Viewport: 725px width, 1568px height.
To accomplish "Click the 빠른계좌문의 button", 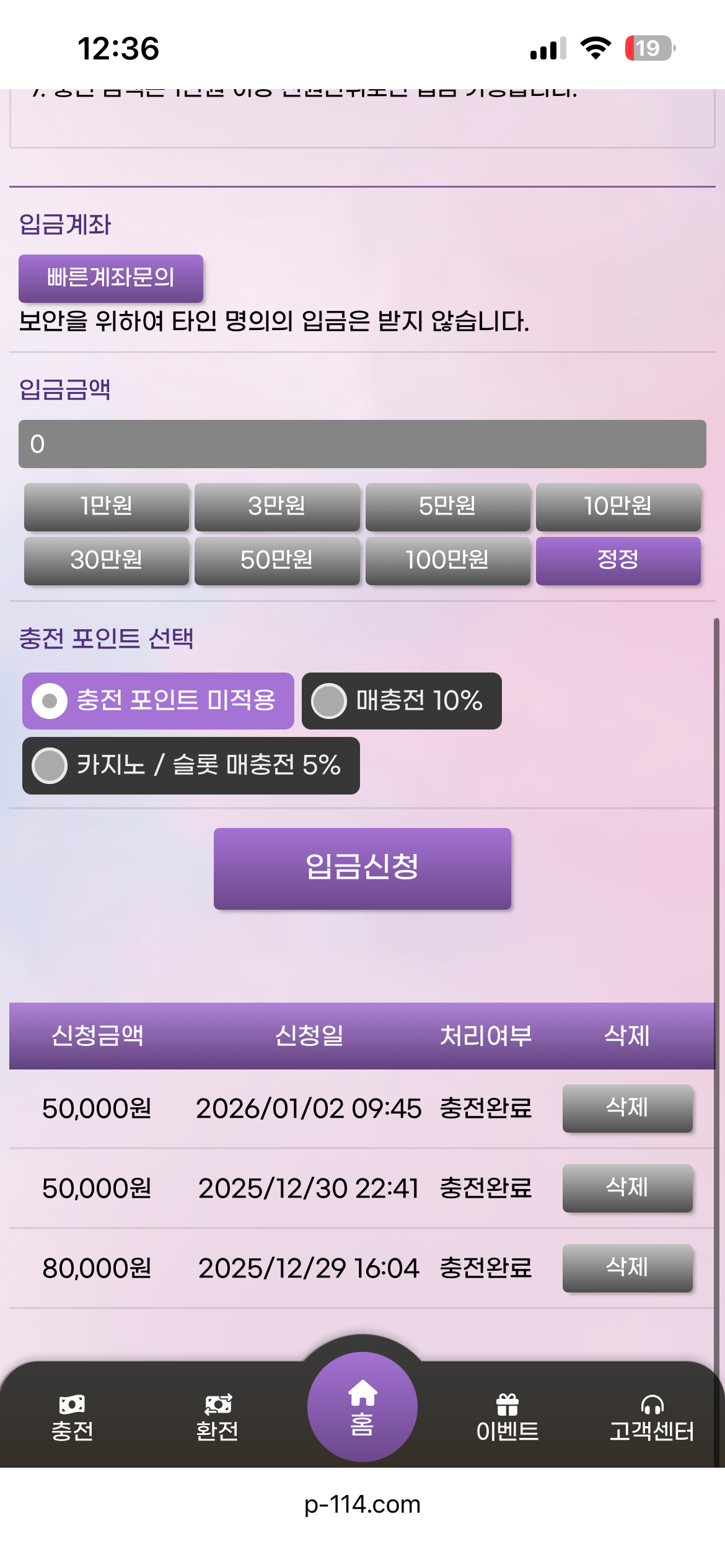I will 111,278.
